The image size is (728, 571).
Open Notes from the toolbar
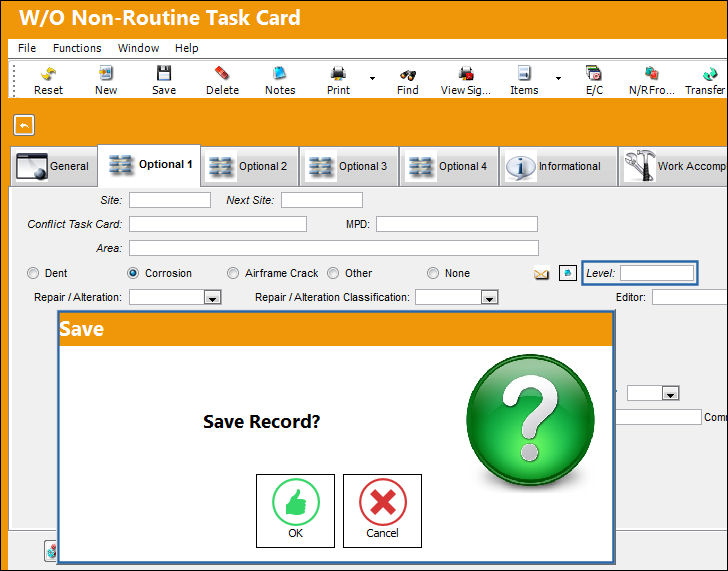point(280,73)
